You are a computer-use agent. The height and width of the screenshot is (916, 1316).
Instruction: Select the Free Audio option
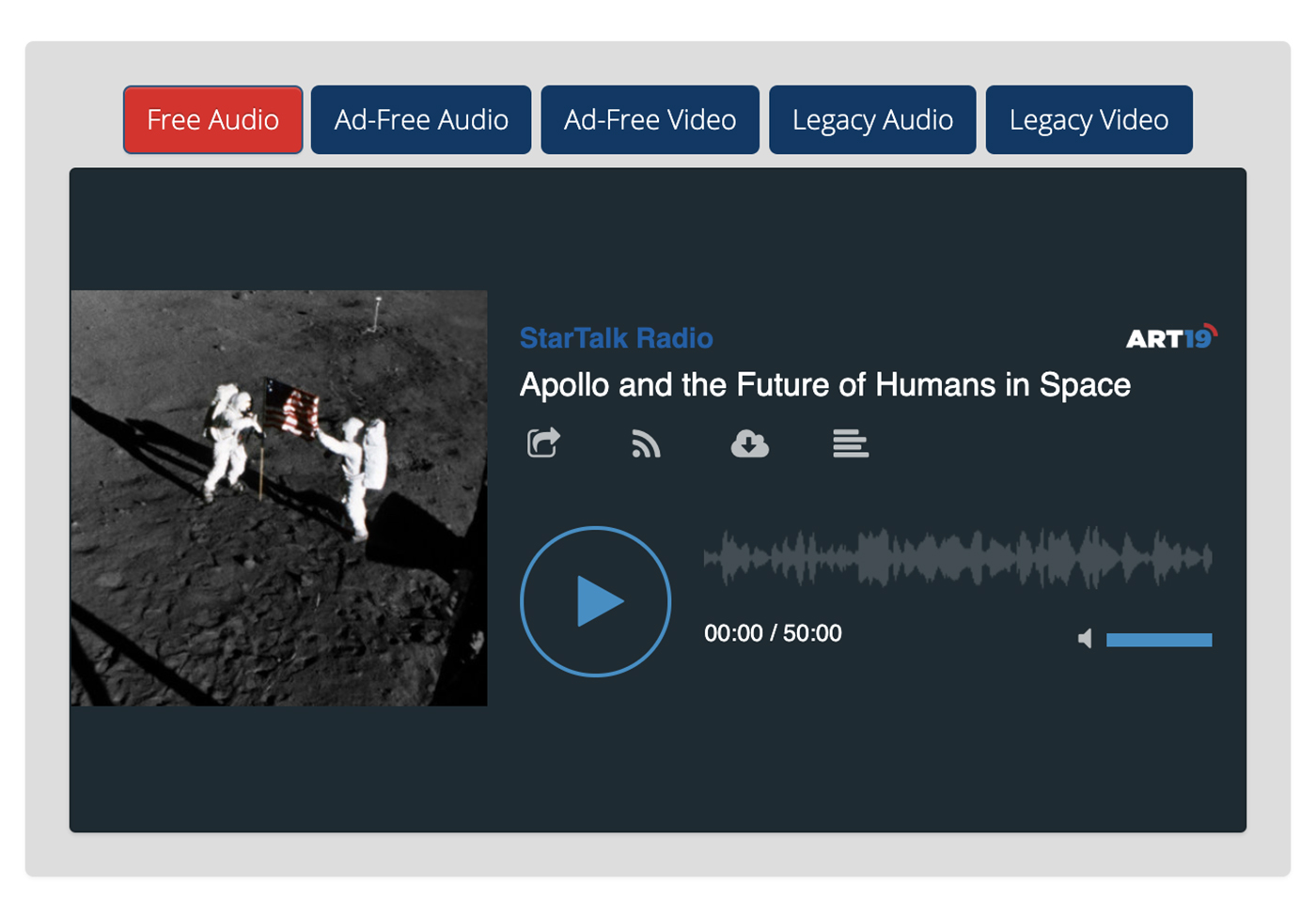212,119
